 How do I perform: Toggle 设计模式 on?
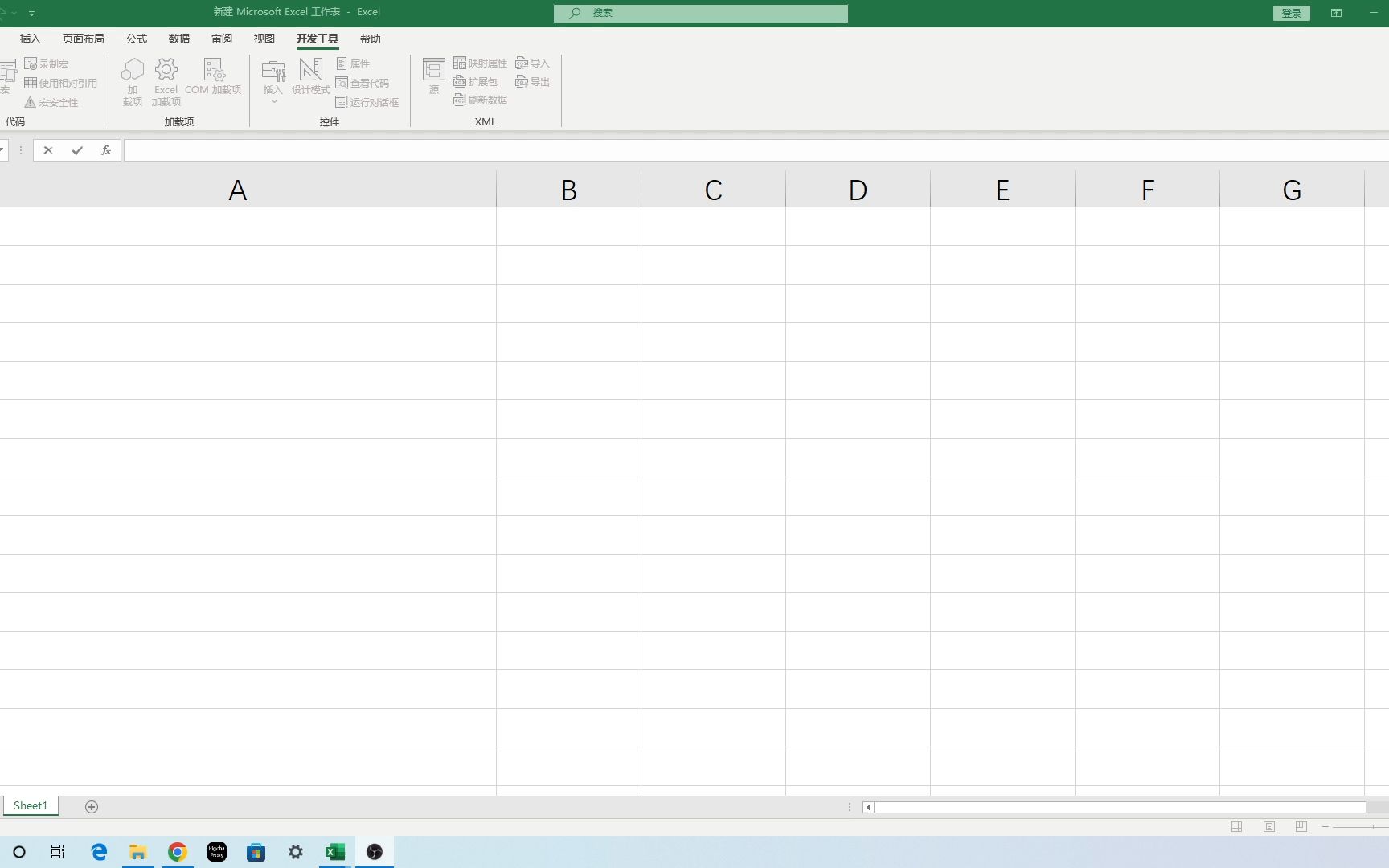pyautogui.click(x=310, y=79)
